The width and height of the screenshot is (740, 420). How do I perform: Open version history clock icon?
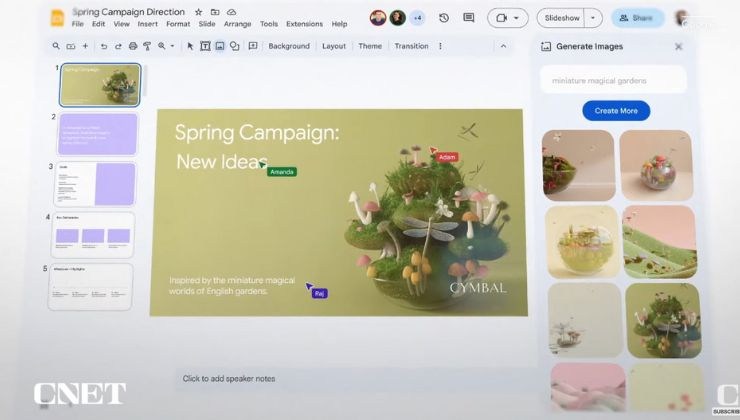click(443, 18)
